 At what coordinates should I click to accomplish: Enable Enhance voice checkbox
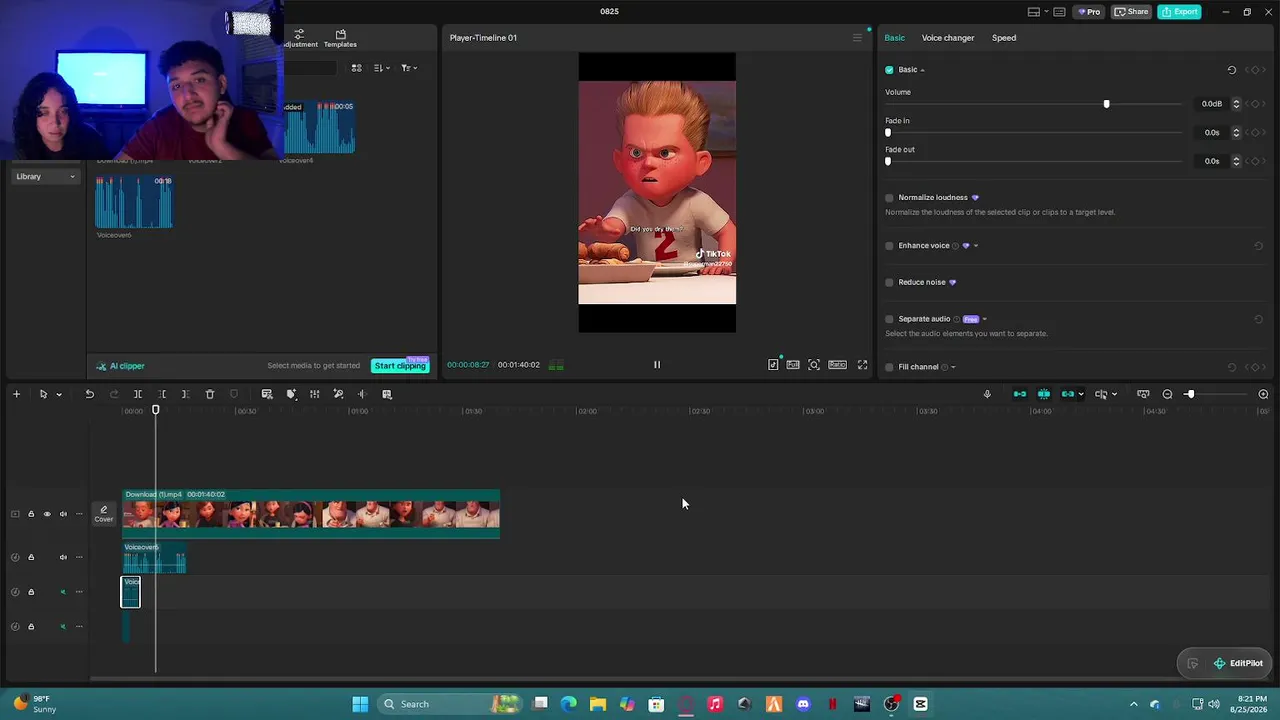coord(889,246)
